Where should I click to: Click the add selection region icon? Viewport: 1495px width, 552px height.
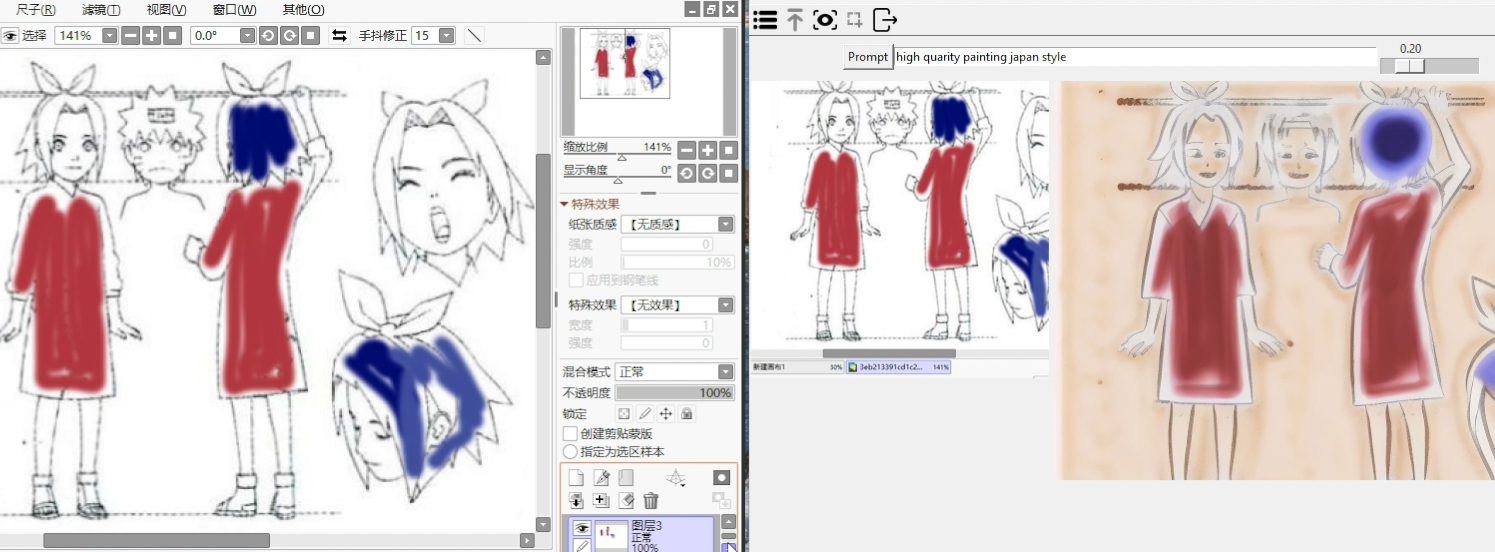[854, 19]
